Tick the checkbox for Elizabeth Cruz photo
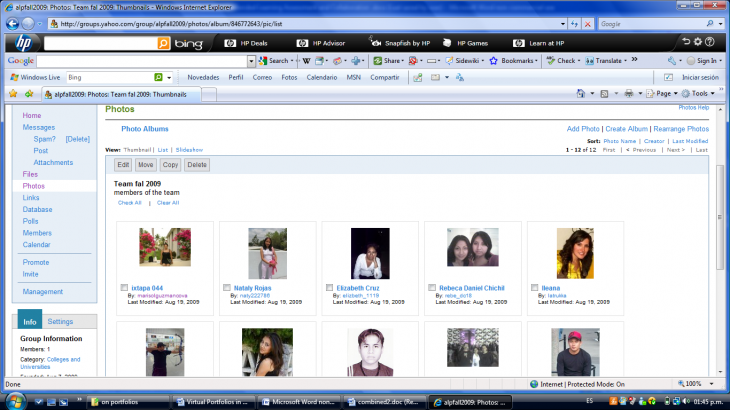730x410 pixels. click(x=329, y=288)
